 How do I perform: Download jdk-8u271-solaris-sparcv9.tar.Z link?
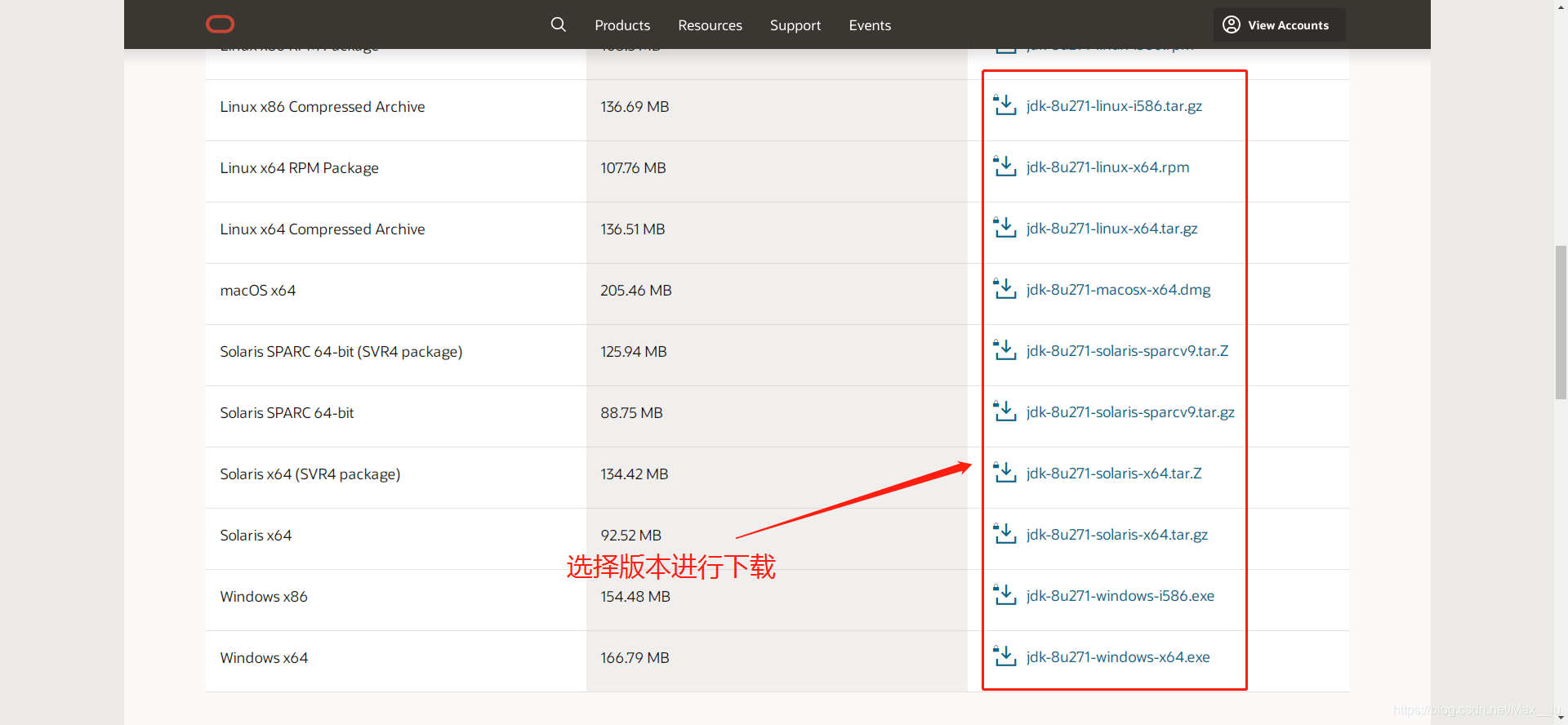1127,351
